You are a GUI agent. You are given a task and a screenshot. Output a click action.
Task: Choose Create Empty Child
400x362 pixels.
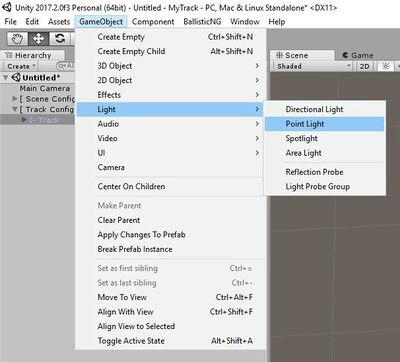(x=171, y=51)
